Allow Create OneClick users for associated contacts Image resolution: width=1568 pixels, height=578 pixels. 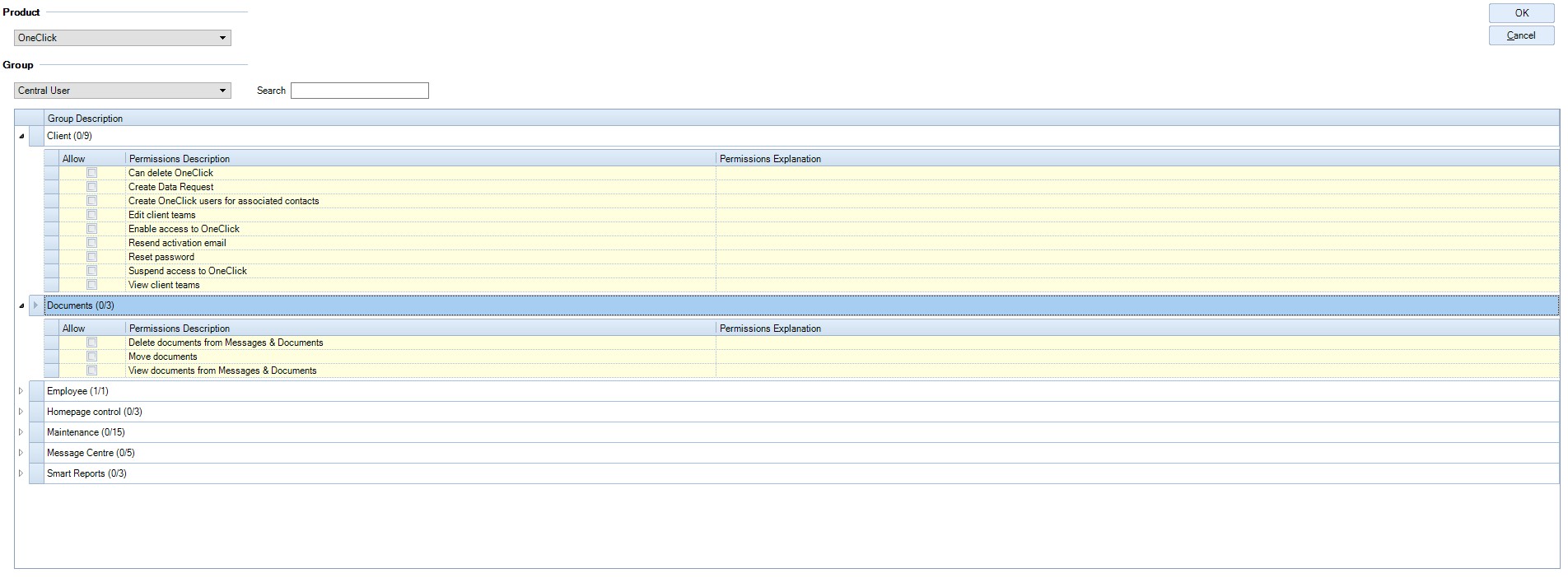(x=92, y=201)
